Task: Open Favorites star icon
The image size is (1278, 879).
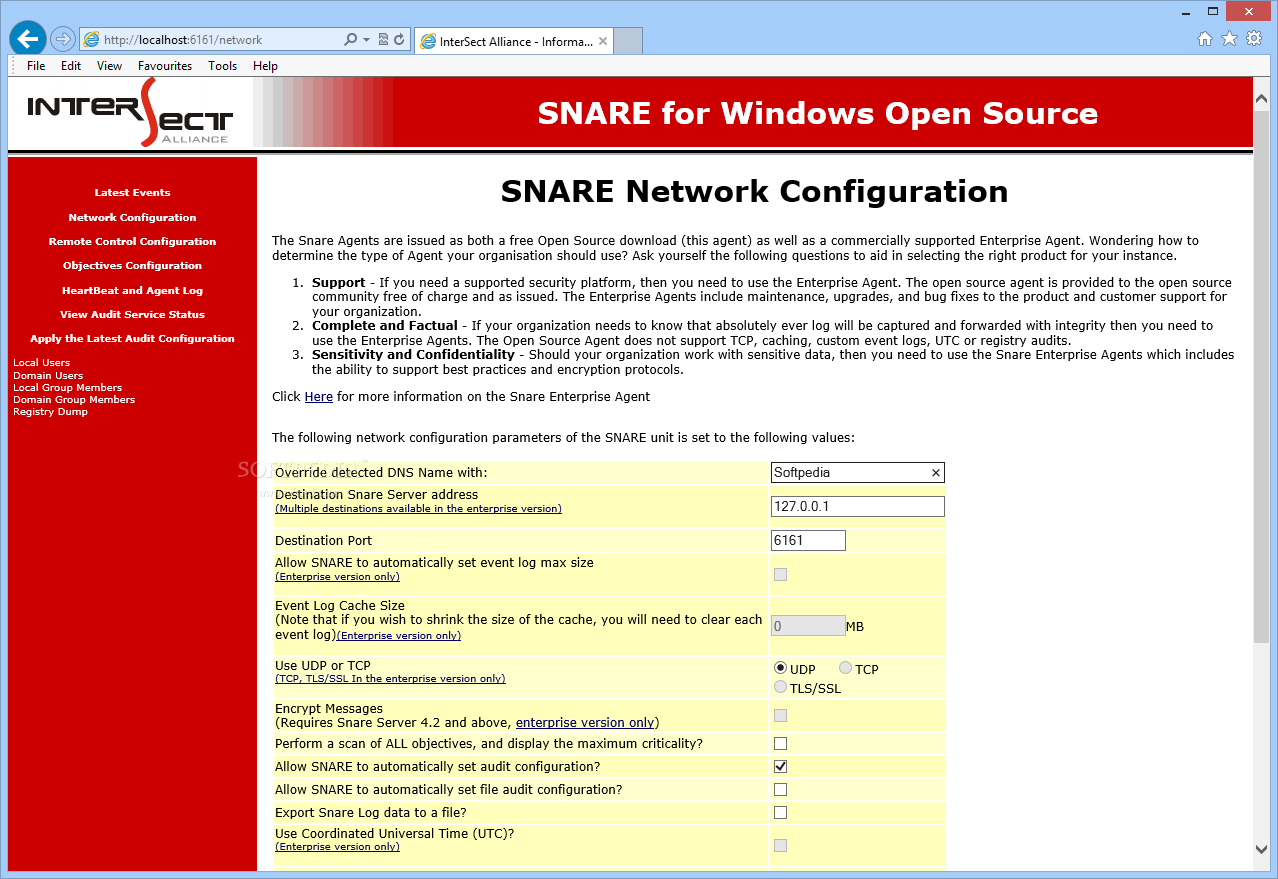Action: click(x=1229, y=39)
